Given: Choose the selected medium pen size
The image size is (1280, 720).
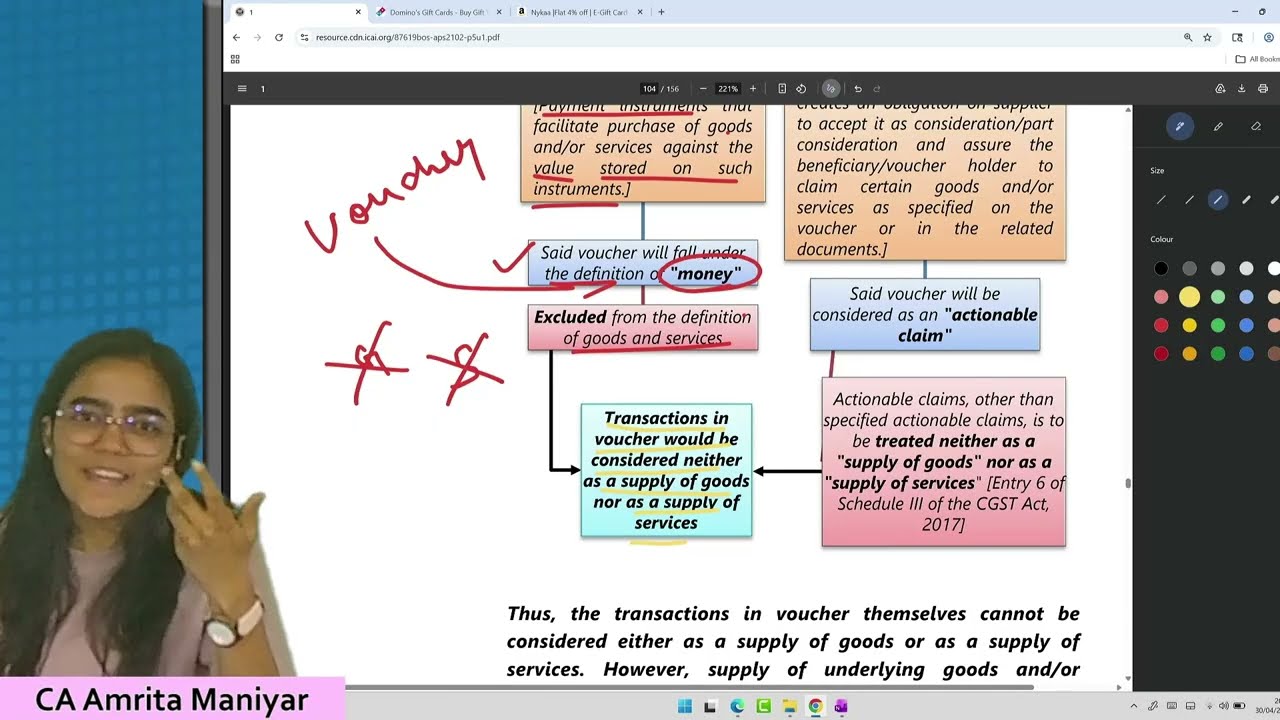Looking at the screenshot, I should coord(1217,200).
